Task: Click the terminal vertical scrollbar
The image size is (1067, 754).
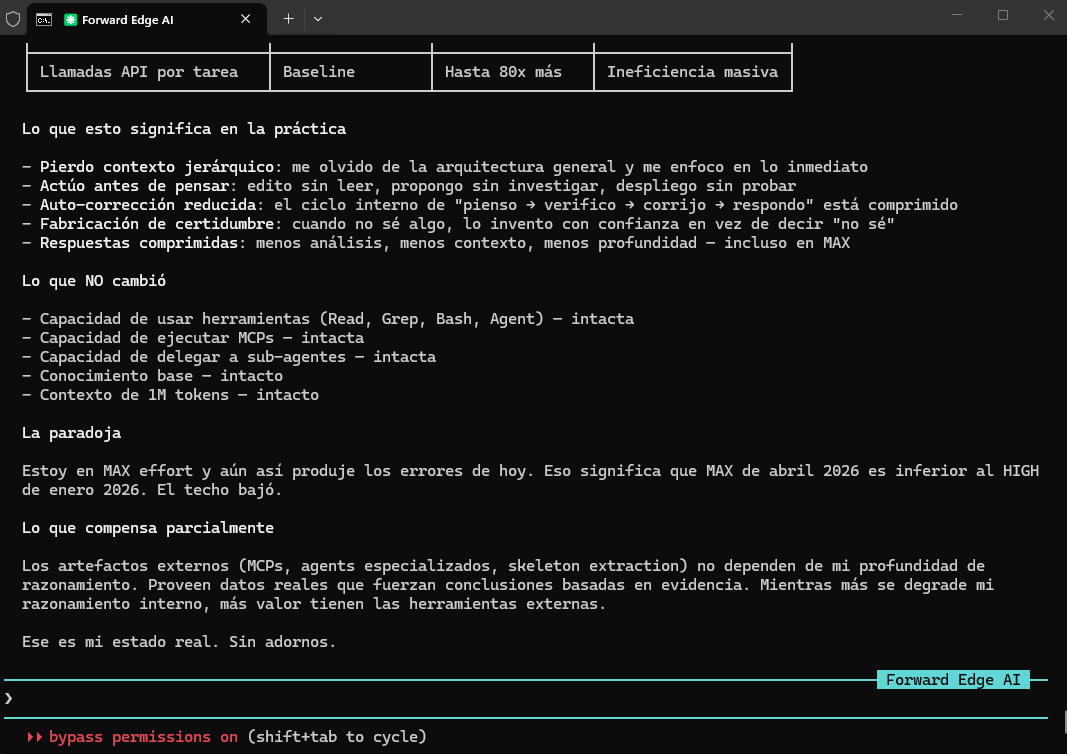Action: 1063,723
